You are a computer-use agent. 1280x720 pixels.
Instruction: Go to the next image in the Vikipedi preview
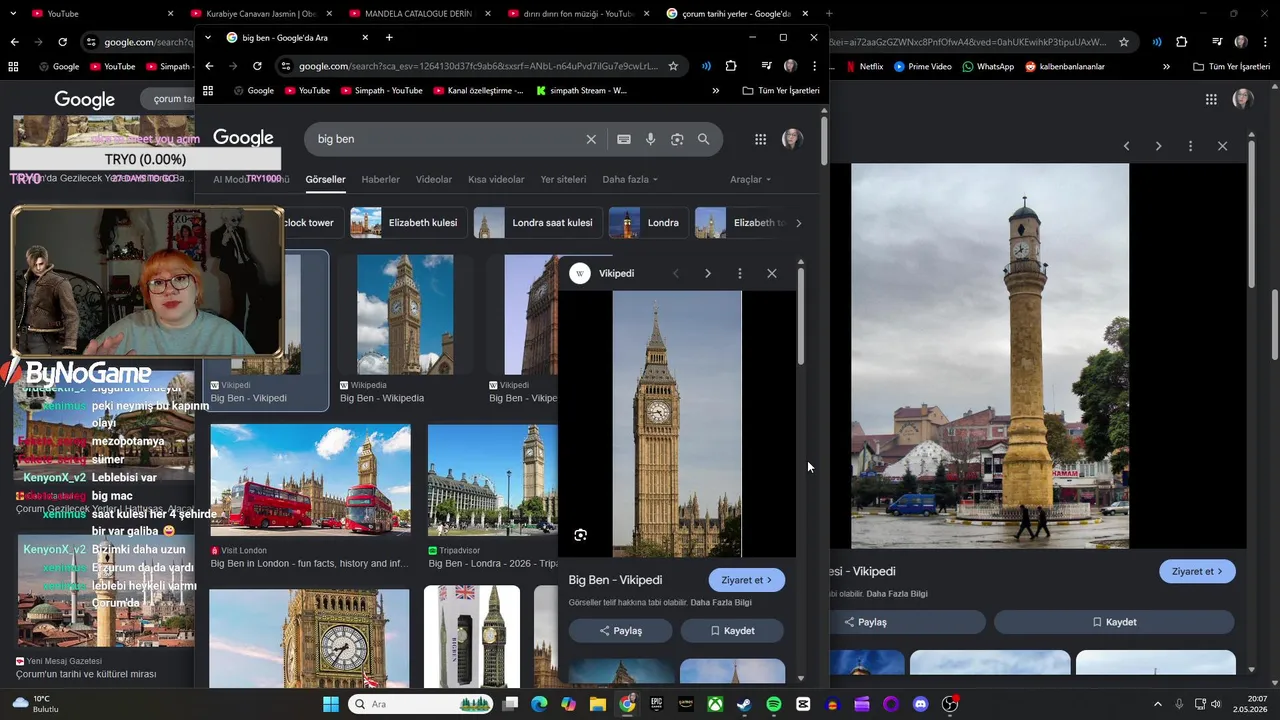click(707, 273)
